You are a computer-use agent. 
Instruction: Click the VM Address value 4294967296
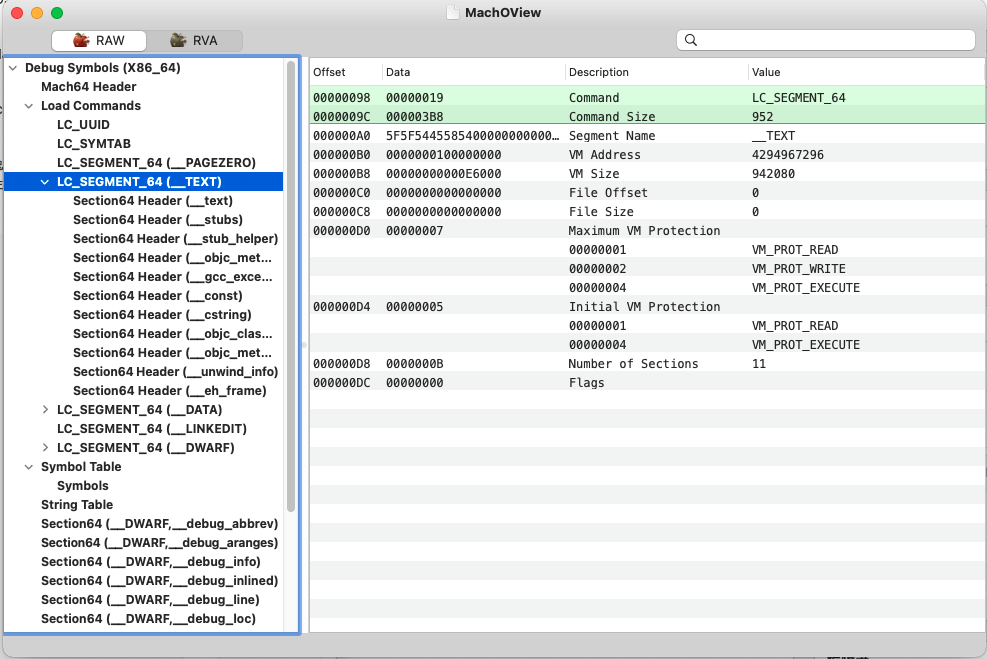787,155
